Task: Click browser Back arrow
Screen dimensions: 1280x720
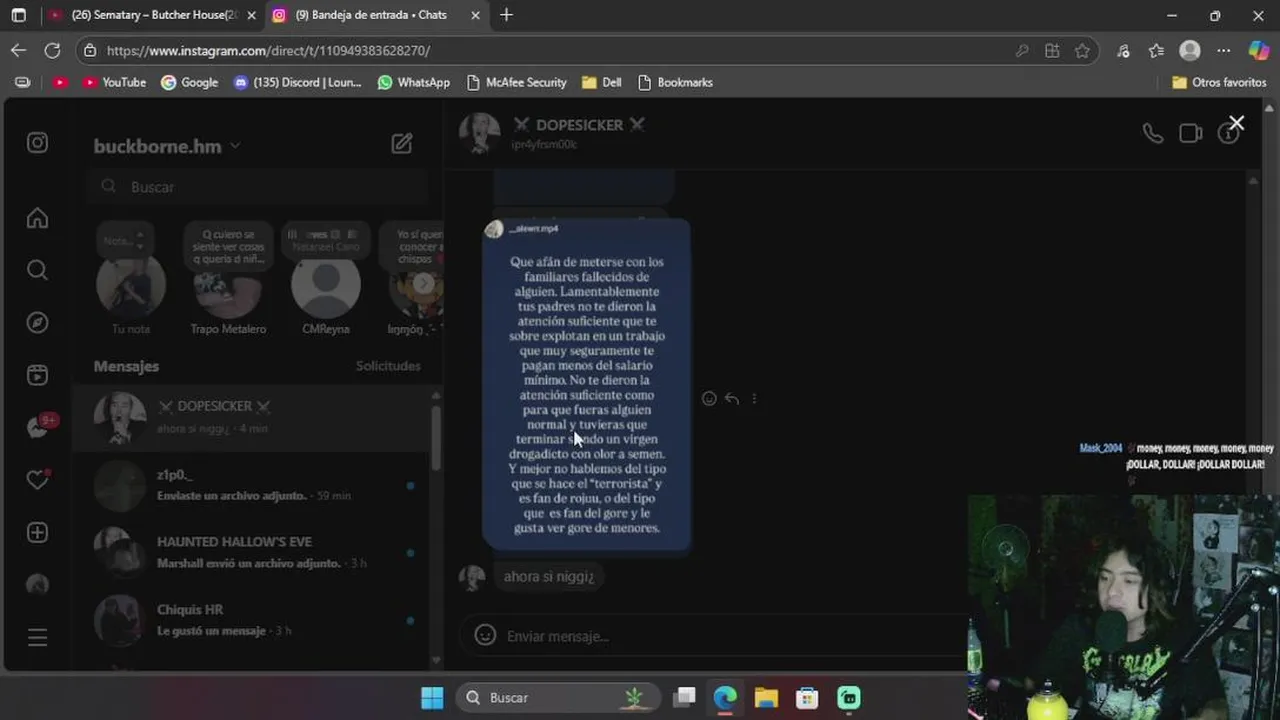Action: point(19,50)
